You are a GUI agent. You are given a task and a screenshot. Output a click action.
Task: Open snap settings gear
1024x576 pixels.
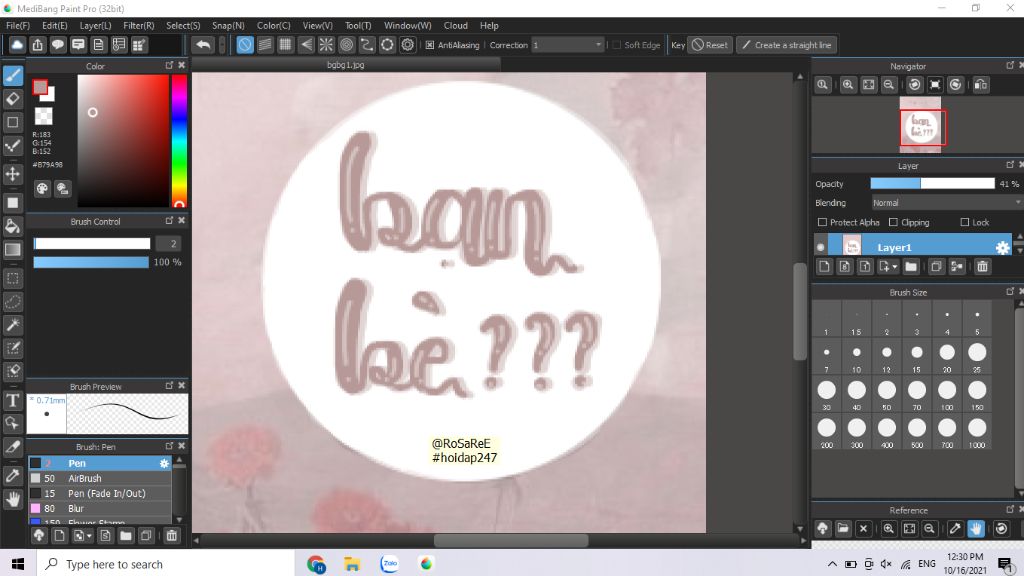[408, 45]
